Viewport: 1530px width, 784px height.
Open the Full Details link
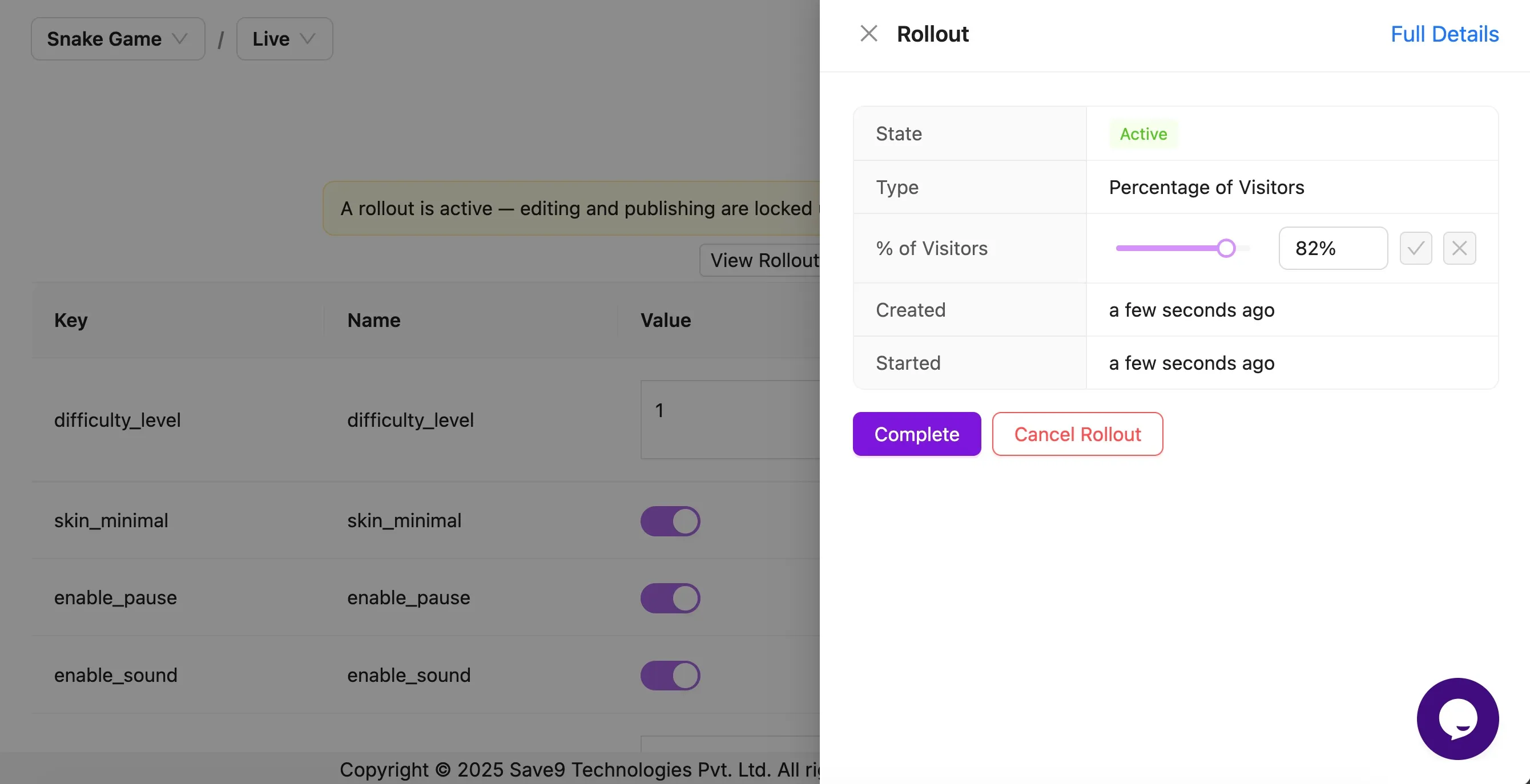click(1444, 34)
